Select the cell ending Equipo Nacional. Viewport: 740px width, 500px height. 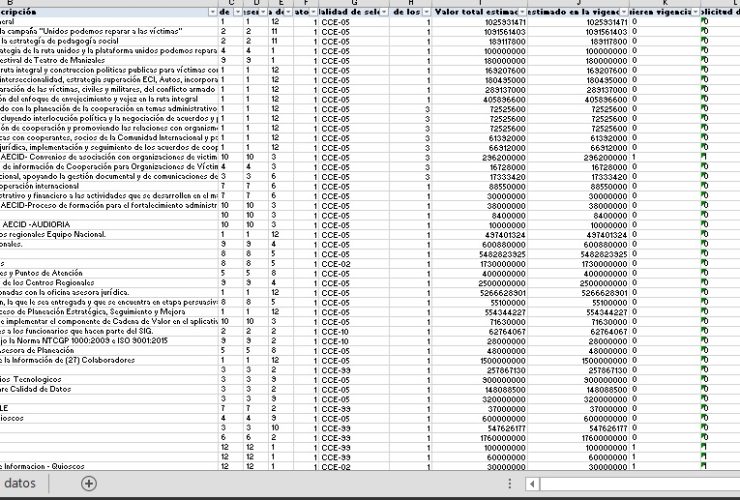109,234
